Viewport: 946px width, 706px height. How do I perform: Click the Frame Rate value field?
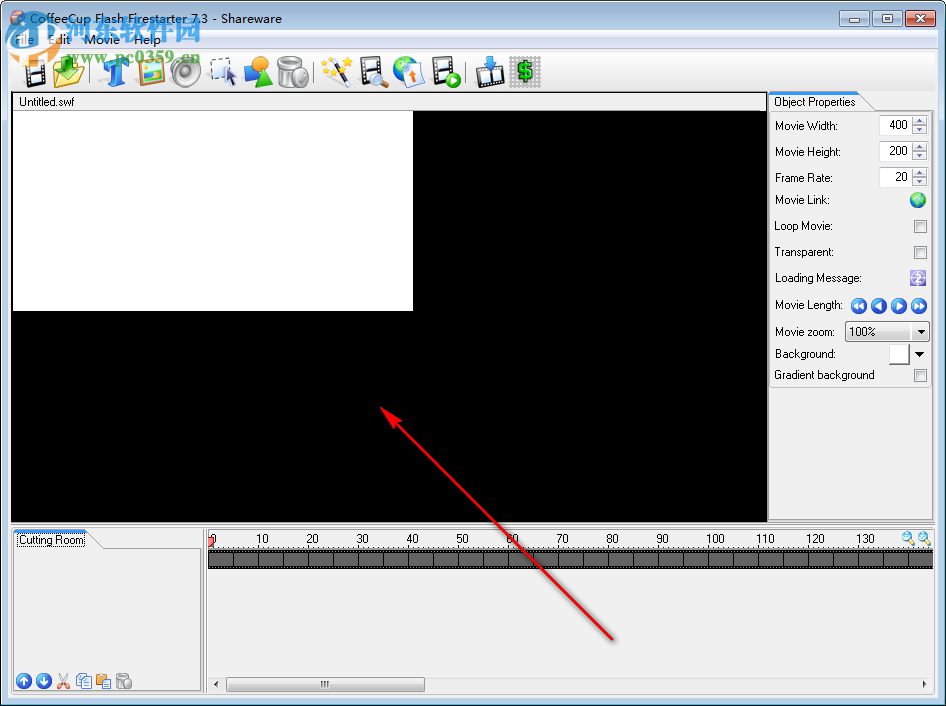point(896,177)
